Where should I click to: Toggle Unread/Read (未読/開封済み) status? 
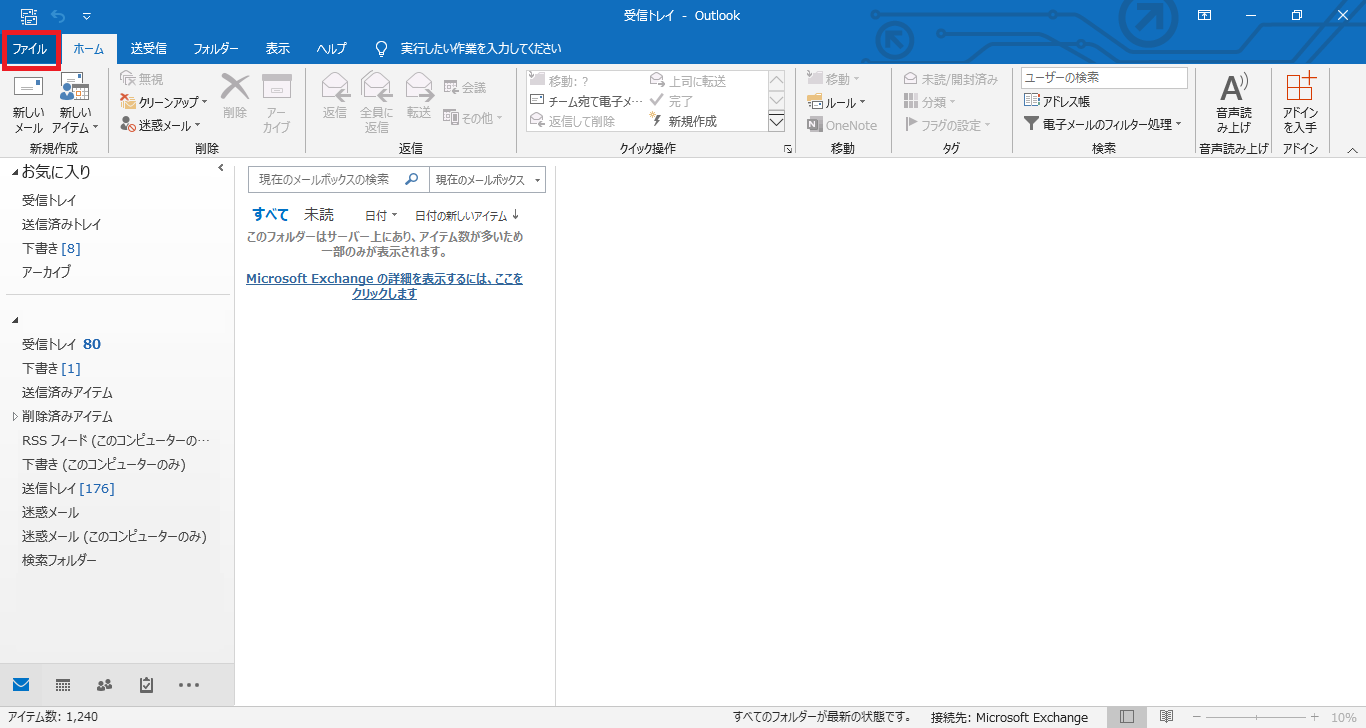point(950,79)
